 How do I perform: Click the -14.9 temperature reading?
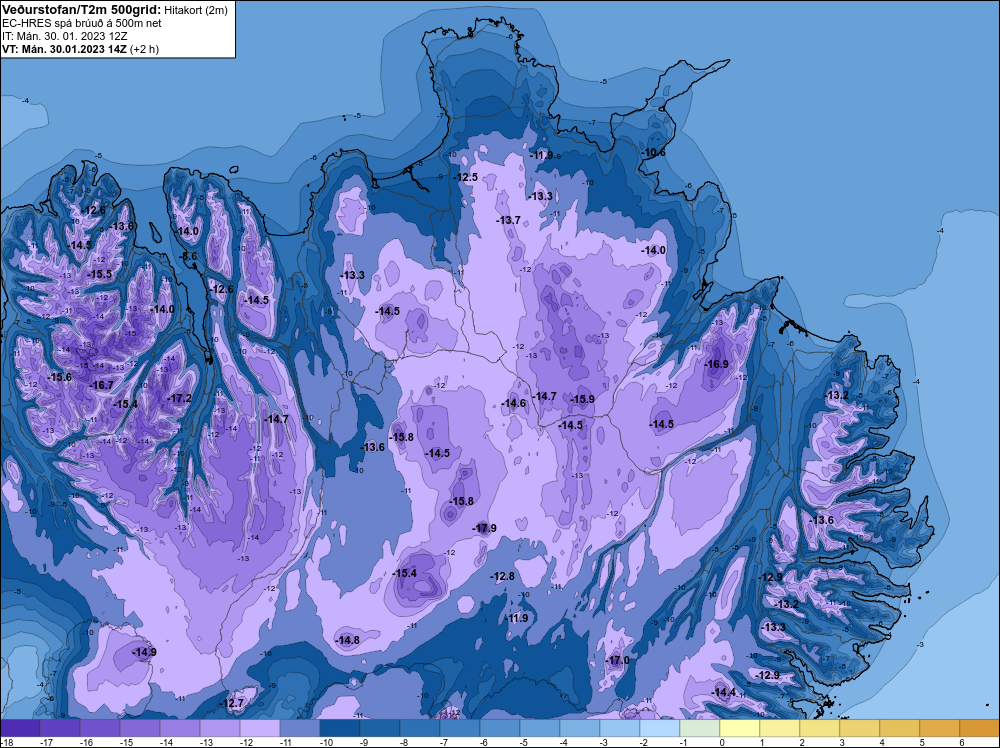click(144, 652)
